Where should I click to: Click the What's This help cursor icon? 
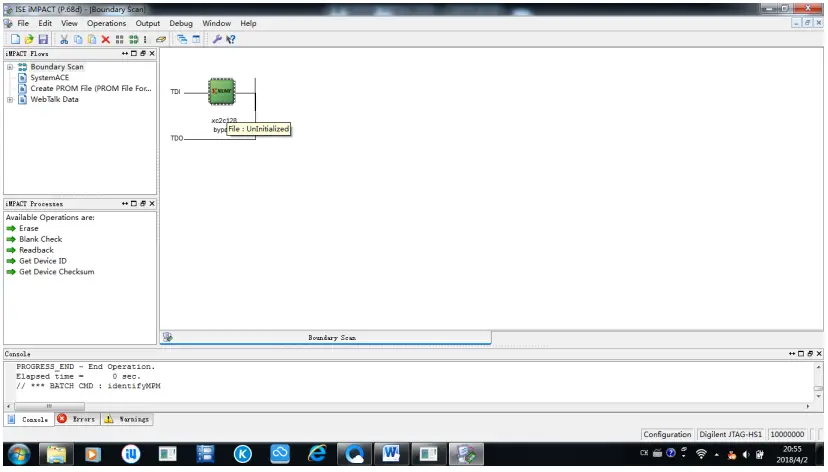230,39
